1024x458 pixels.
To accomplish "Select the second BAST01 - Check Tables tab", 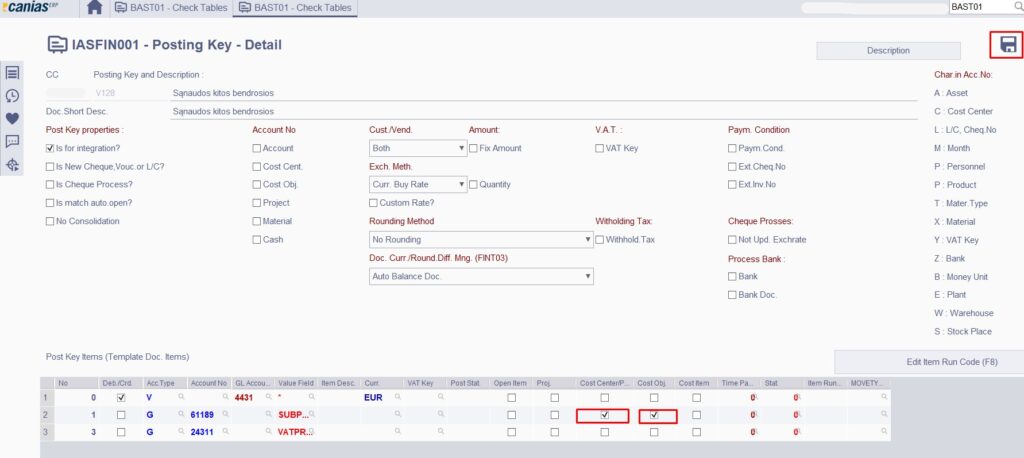I will (x=295, y=8).
